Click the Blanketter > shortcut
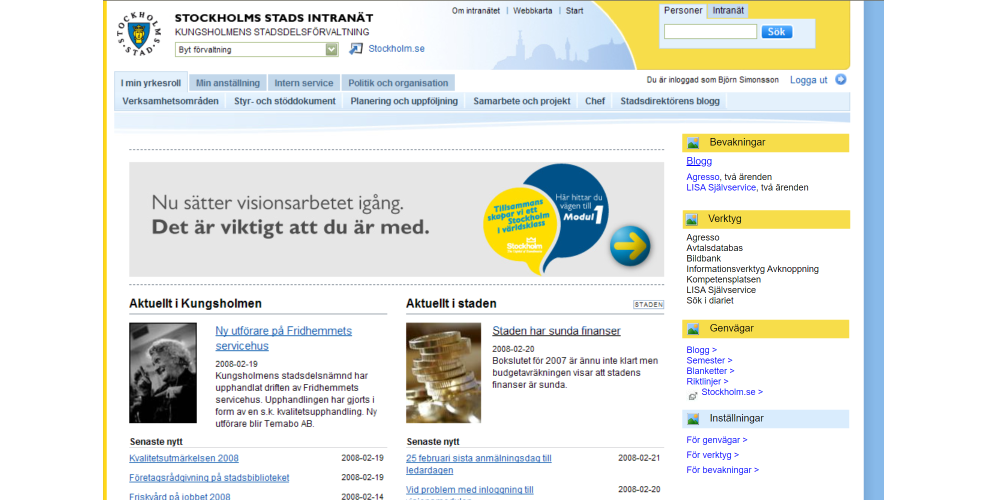The height and width of the screenshot is (500, 1000). coord(710,371)
